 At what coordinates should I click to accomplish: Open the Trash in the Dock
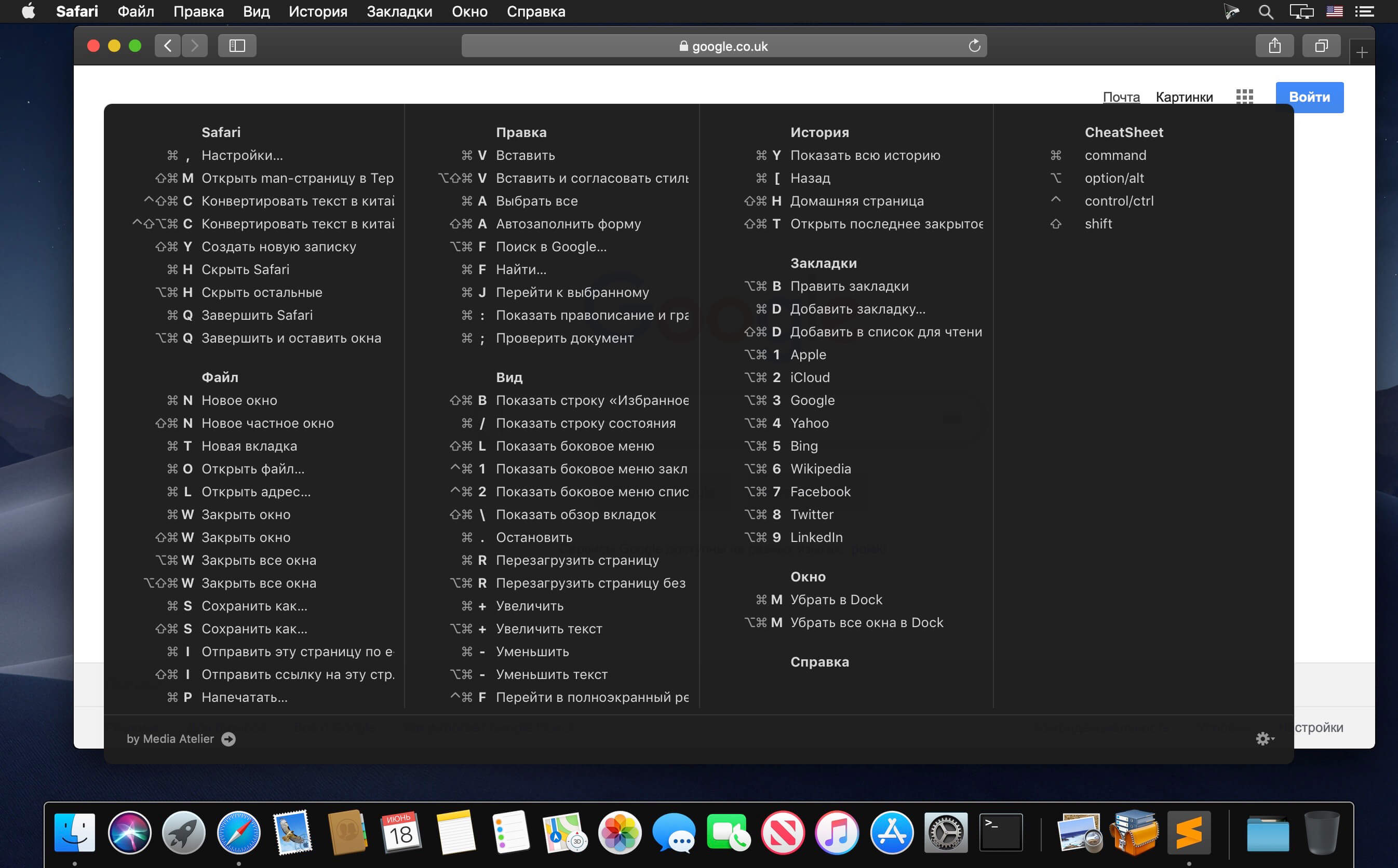click(x=1322, y=832)
